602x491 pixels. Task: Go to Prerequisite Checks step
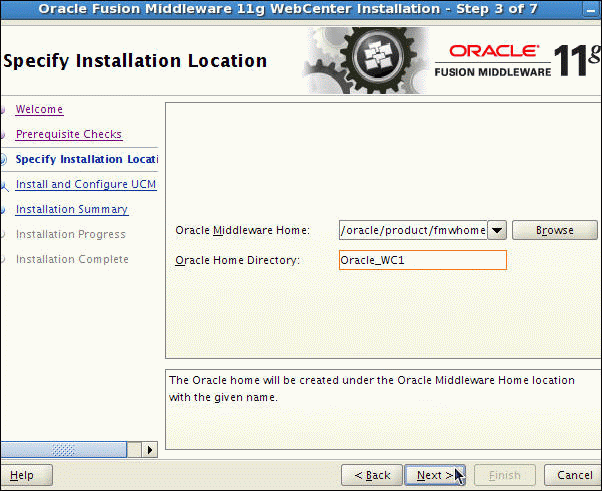(69, 134)
